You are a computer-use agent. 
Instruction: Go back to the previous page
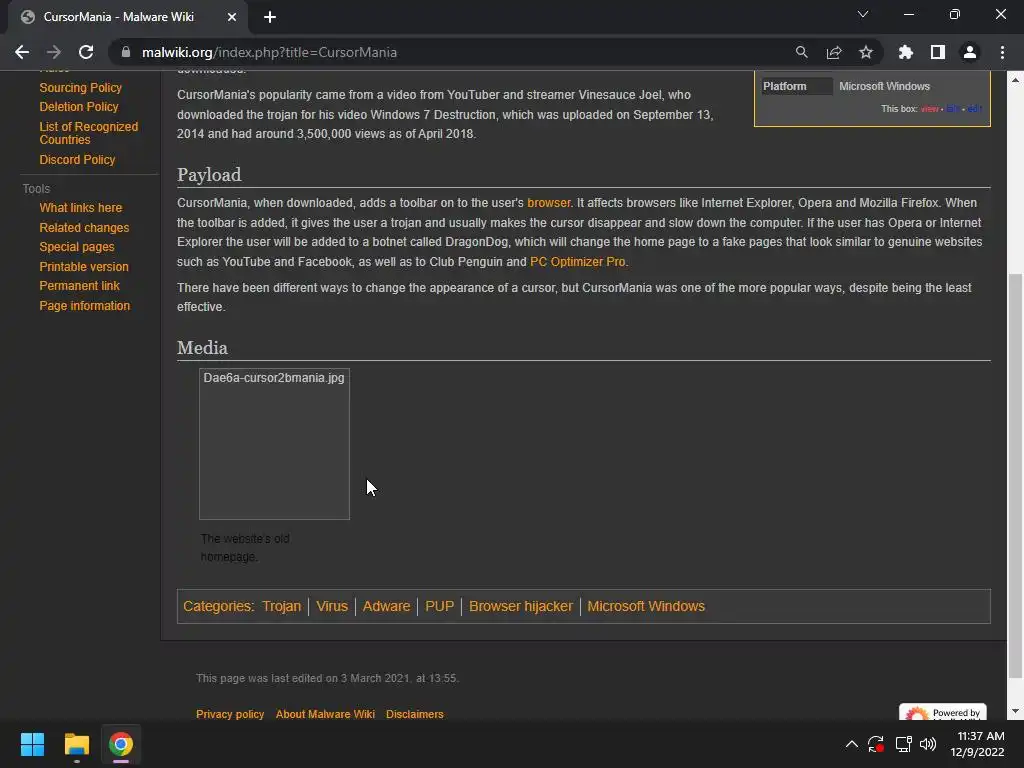[x=22, y=52]
